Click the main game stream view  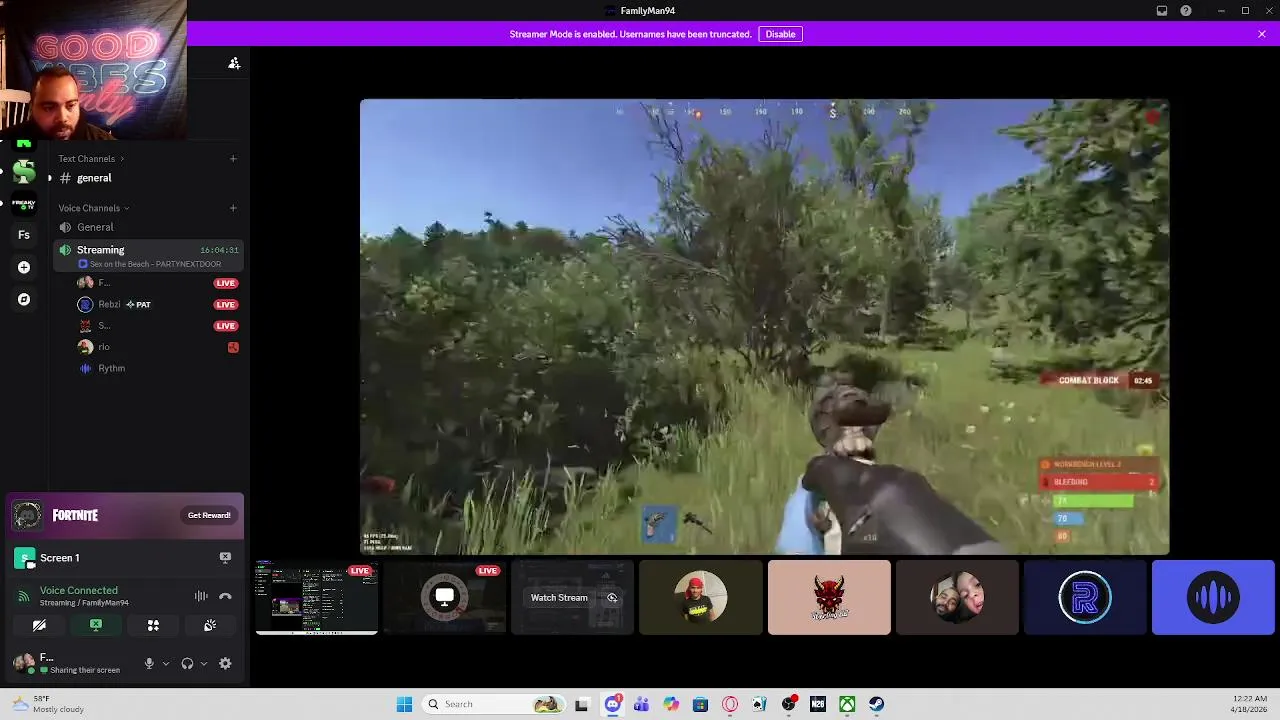pyautogui.click(x=765, y=326)
